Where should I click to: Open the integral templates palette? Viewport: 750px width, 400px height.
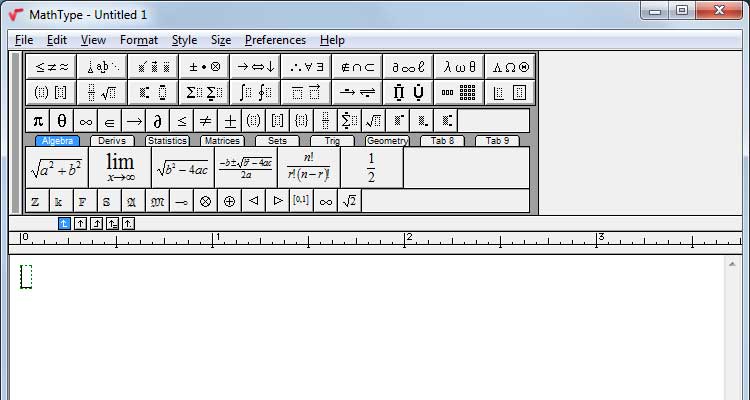coord(255,92)
